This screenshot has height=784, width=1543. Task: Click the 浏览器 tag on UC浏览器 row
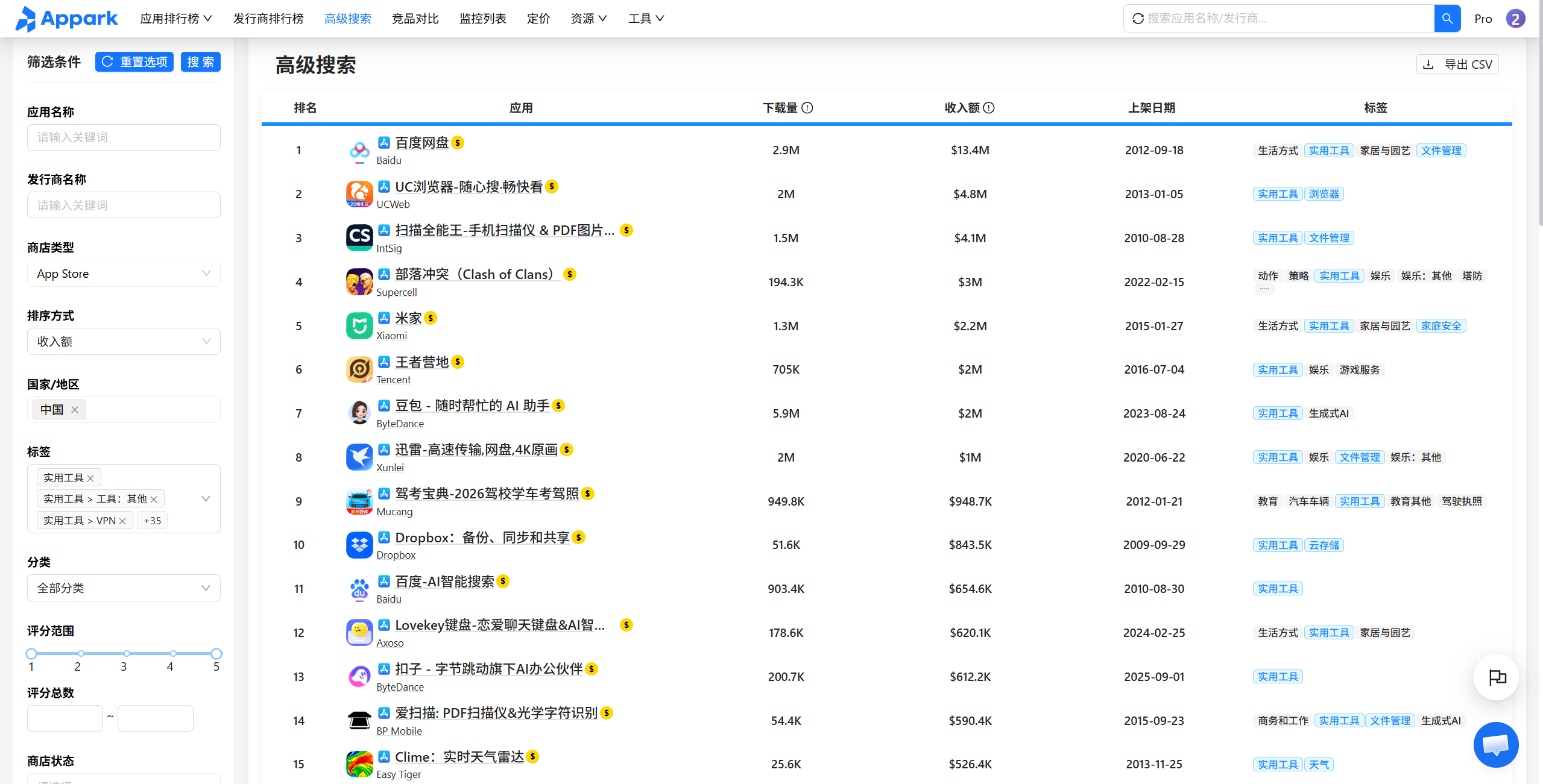click(1324, 194)
